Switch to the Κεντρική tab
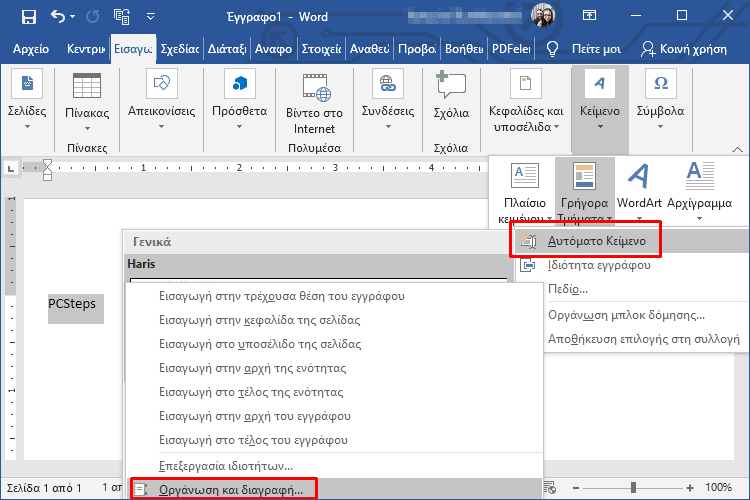Image resolution: width=750 pixels, height=500 pixels. tap(86, 49)
